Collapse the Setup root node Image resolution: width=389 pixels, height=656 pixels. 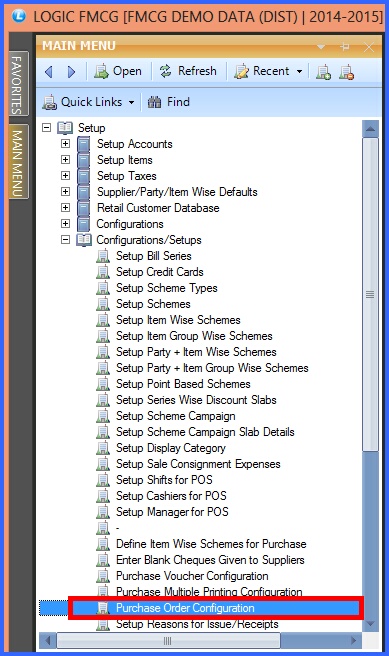pos(46,128)
